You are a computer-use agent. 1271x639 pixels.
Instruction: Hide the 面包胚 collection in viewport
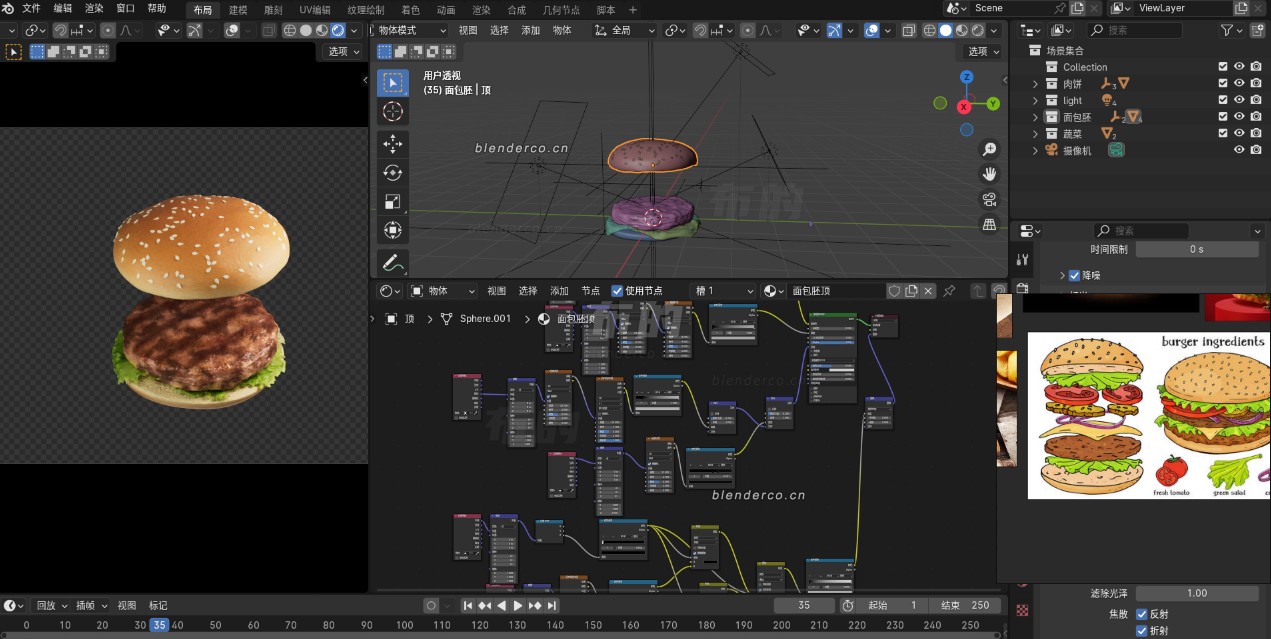pyautogui.click(x=1239, y=117)
